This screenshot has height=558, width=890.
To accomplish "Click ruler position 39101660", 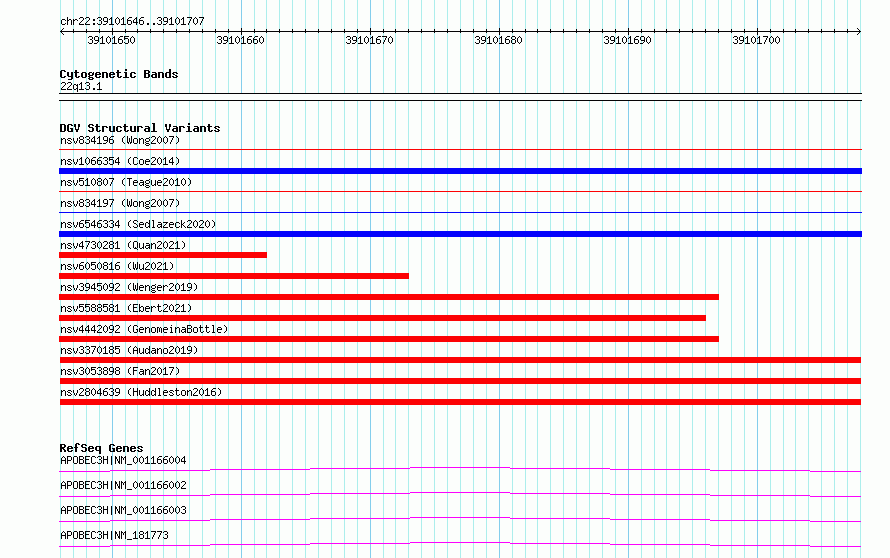I will 240,40.
